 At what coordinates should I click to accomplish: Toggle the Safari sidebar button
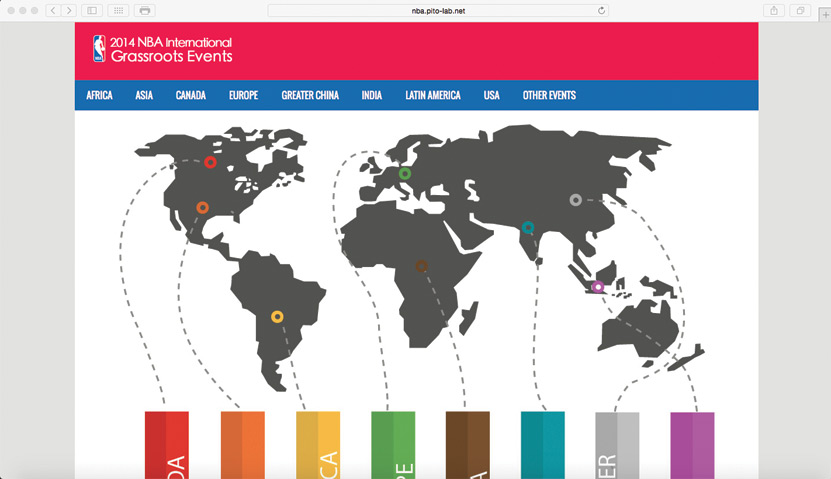[x=92, y=10]
